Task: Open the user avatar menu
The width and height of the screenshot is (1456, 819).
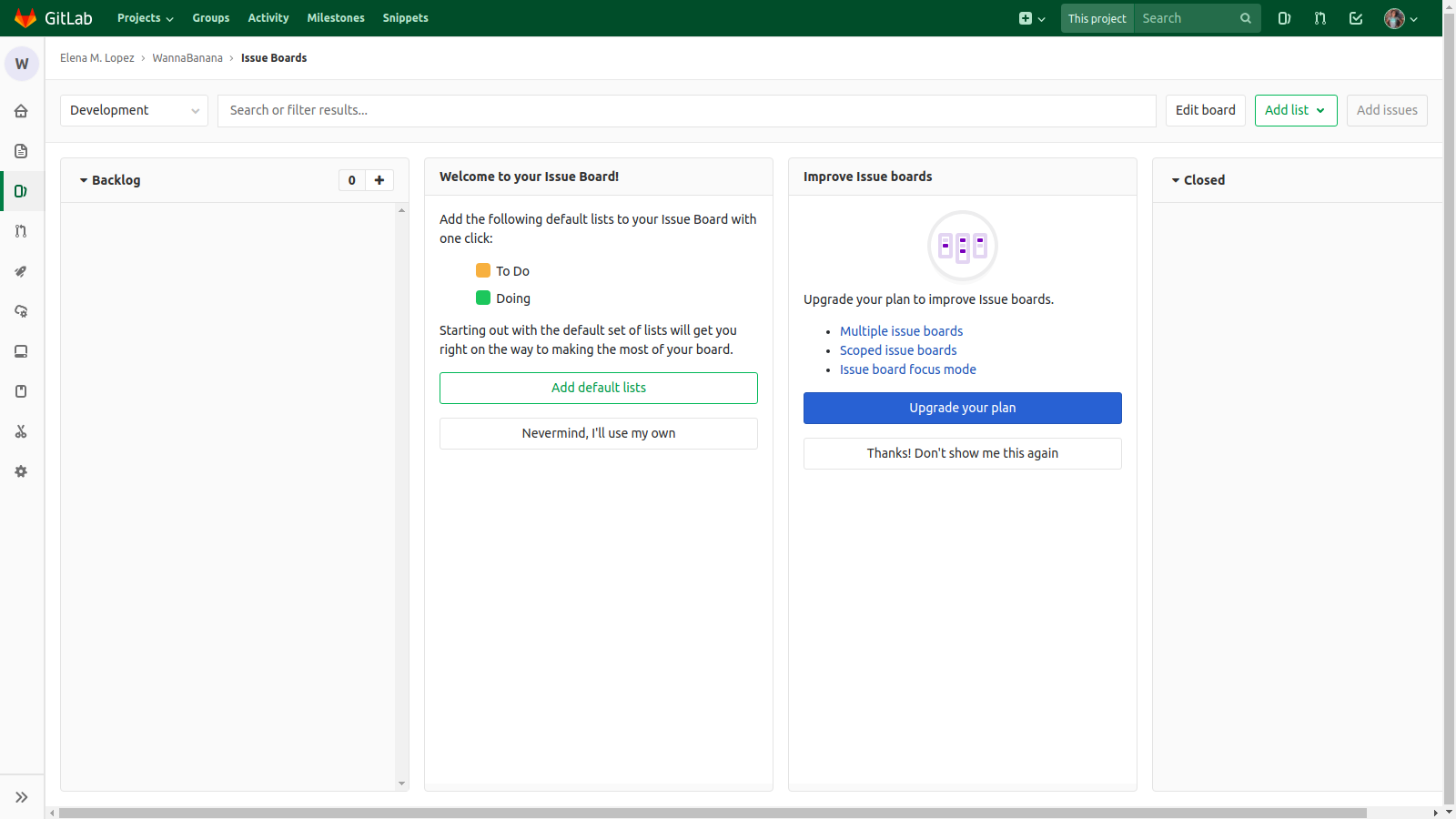Action: 1401,18
